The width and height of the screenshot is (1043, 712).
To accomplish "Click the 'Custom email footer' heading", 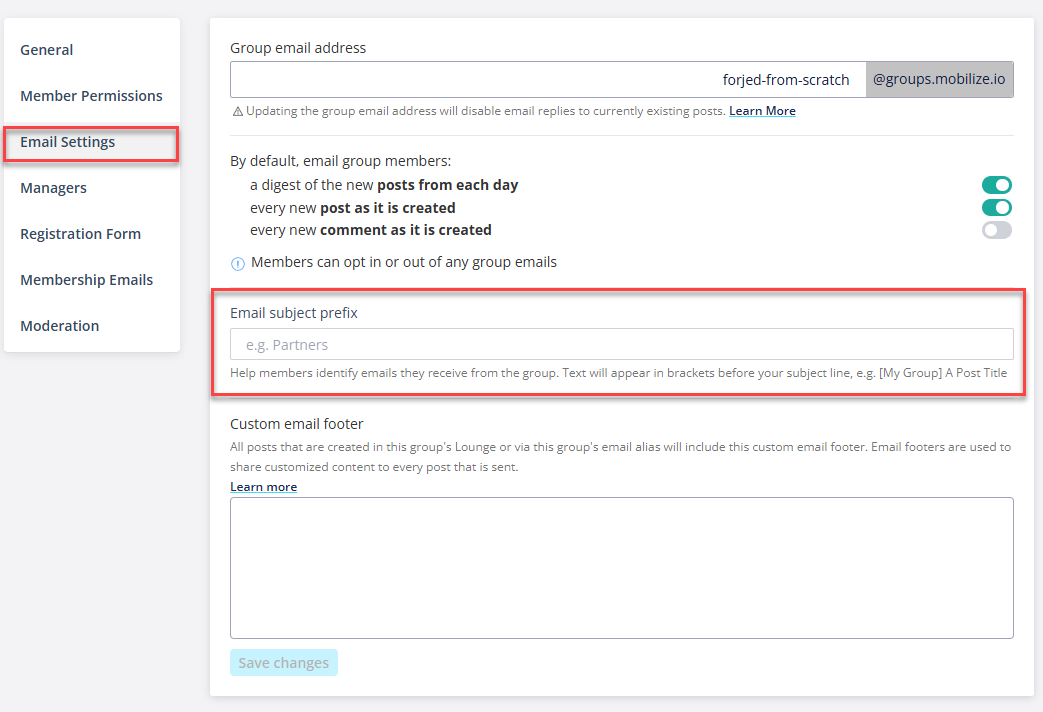I will point(297,424).
